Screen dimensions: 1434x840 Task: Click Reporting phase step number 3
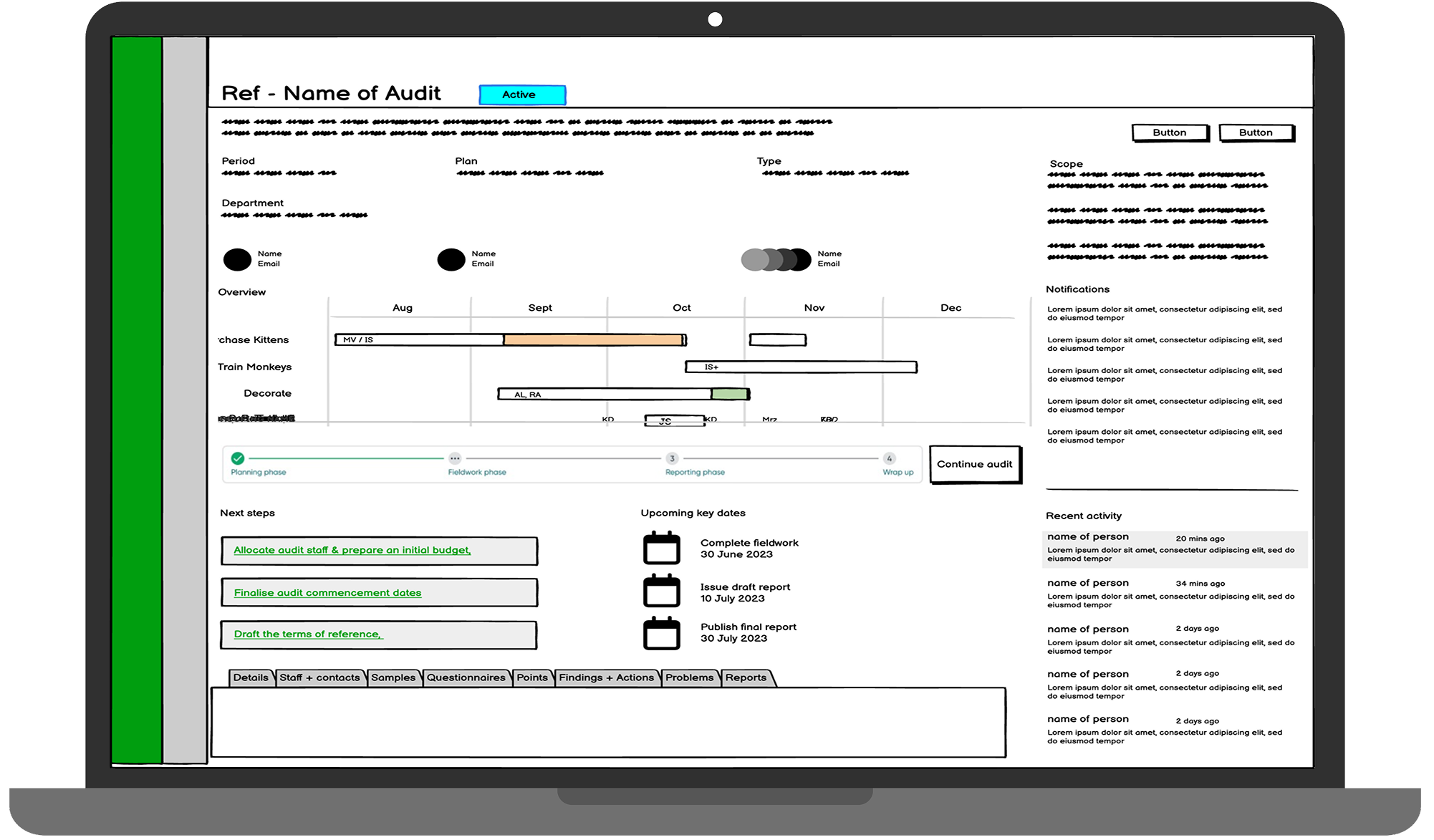[x=672, y=458]
